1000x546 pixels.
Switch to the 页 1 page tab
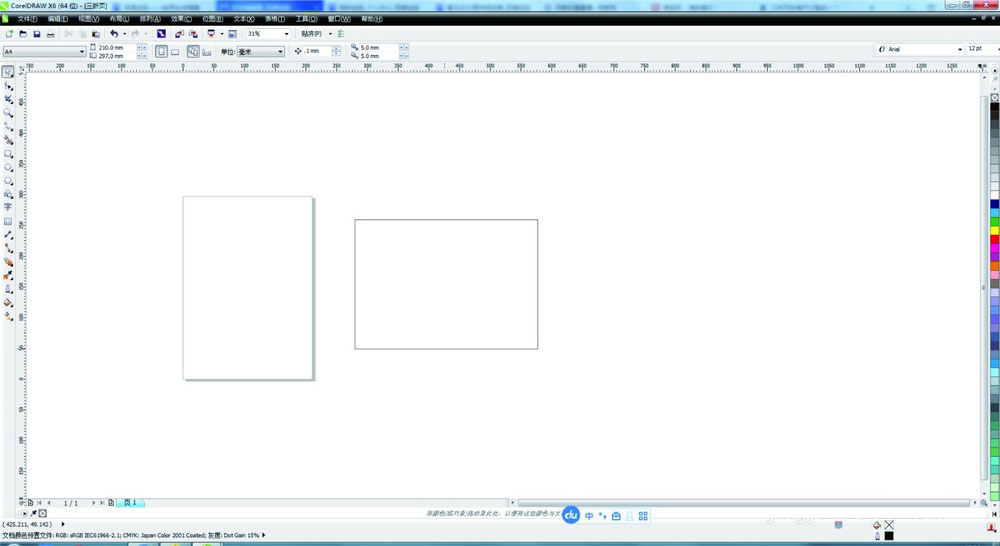point(130,503)
